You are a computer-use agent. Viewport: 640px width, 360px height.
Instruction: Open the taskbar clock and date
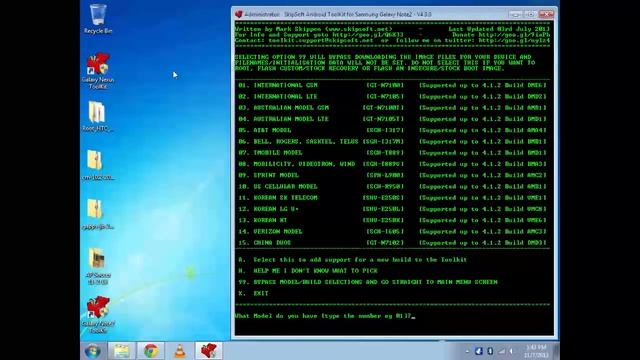(x=536, y=351)
